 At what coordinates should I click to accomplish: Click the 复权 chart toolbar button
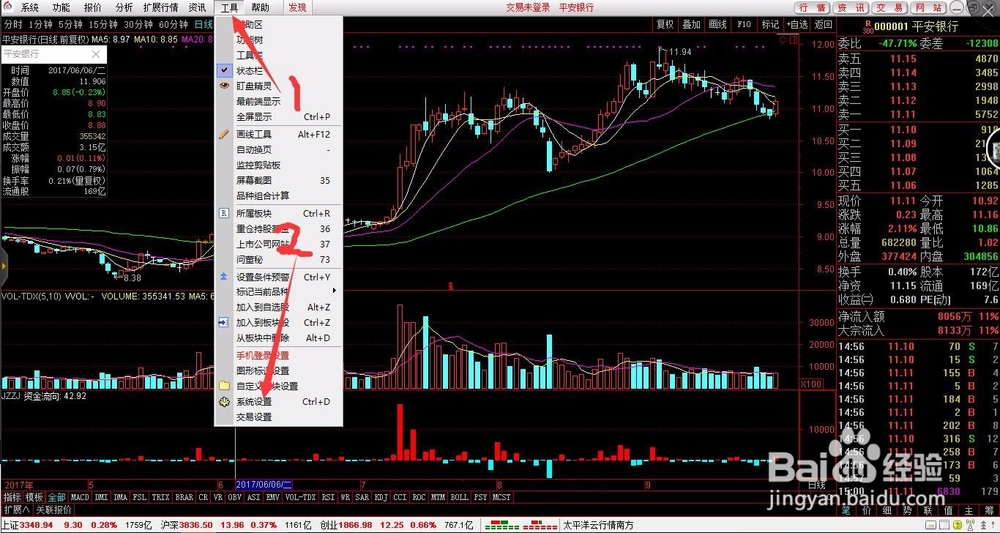point(665,24)
